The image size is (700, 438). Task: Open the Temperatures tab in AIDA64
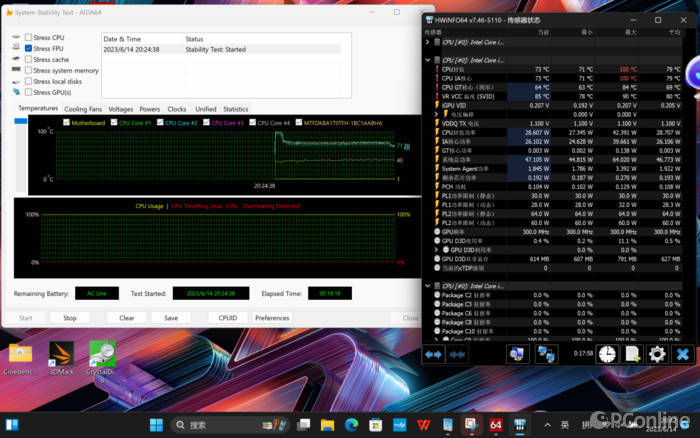pos(38,108)
